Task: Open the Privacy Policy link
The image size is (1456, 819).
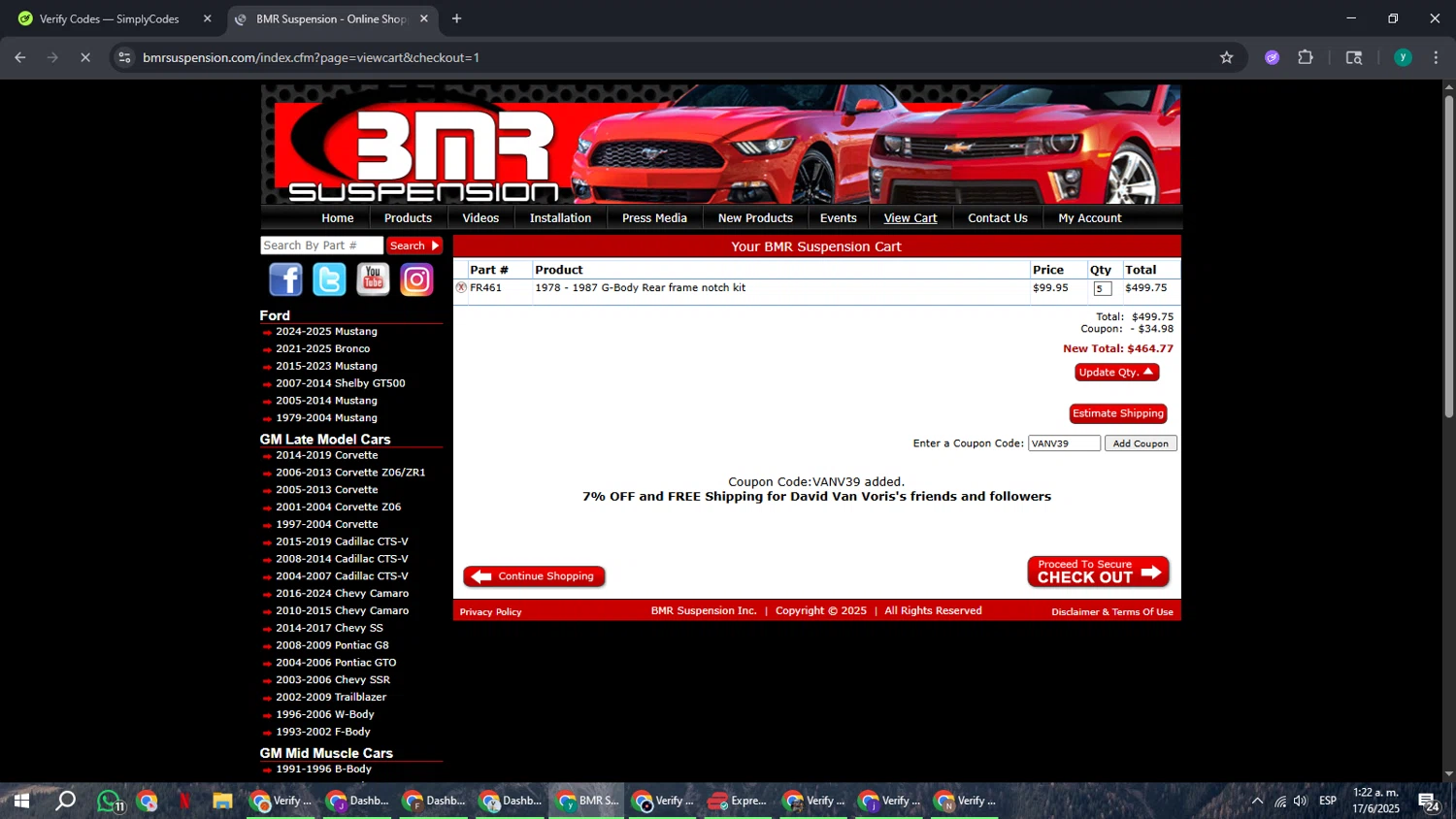Action: pyautogui.click(x=490, y=612)
